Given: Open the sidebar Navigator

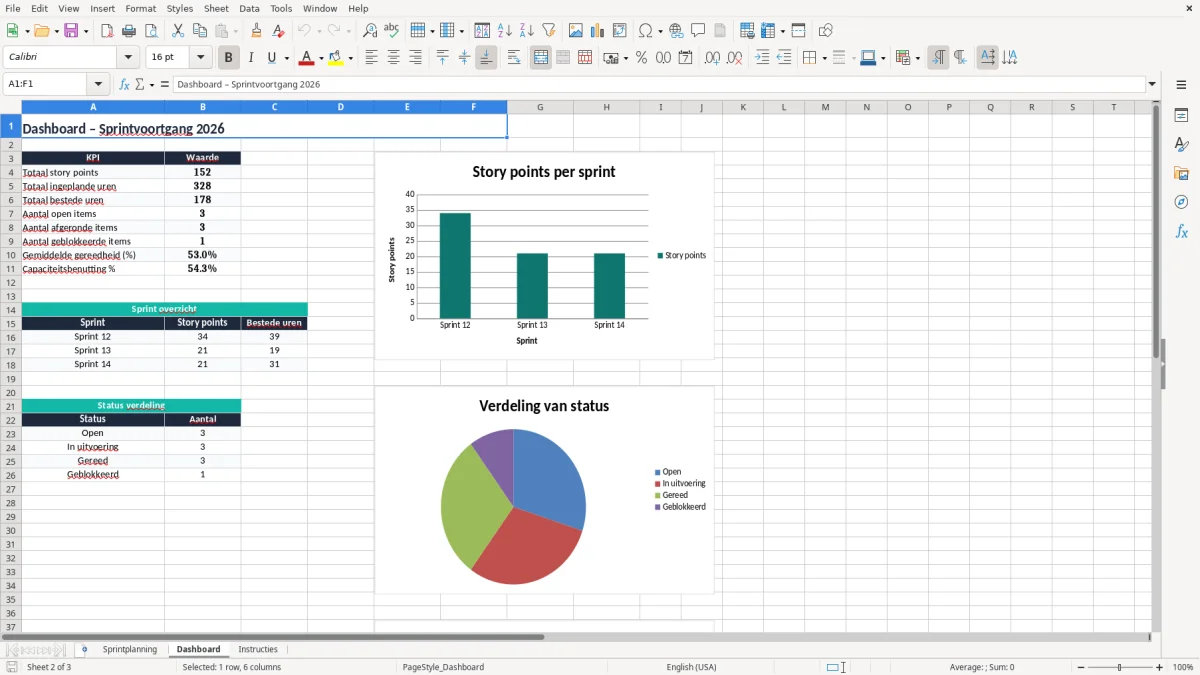Looking at the screenshot, I should [1181, 202].
